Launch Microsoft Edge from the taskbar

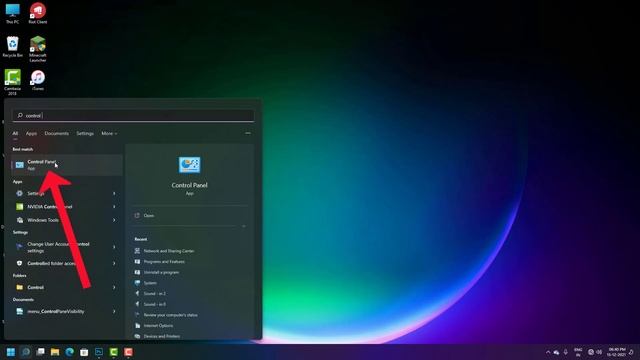click(x=69, y=352)
